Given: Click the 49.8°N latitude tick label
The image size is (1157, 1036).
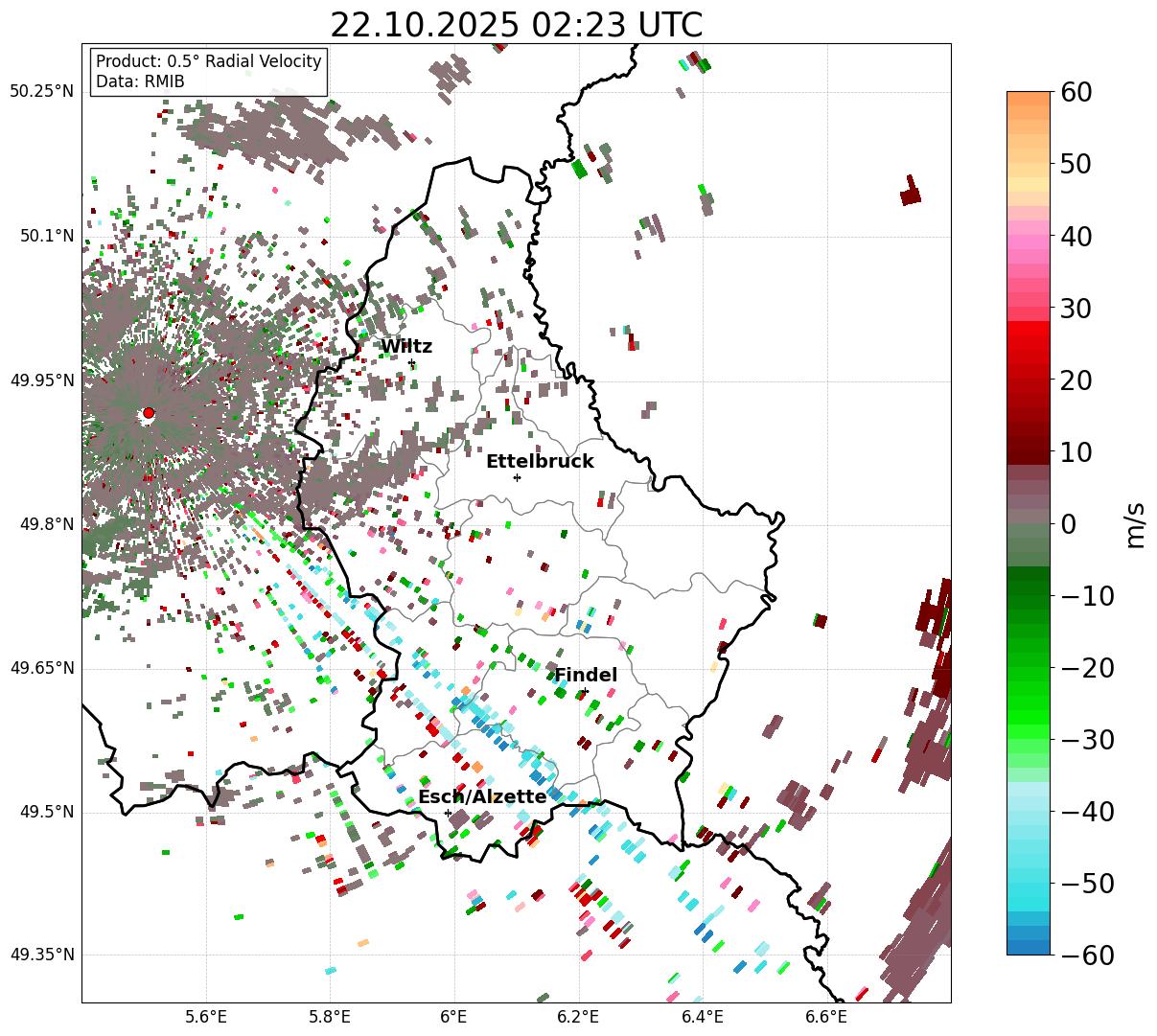Looking at the screenshot, I should pos(46,524).
